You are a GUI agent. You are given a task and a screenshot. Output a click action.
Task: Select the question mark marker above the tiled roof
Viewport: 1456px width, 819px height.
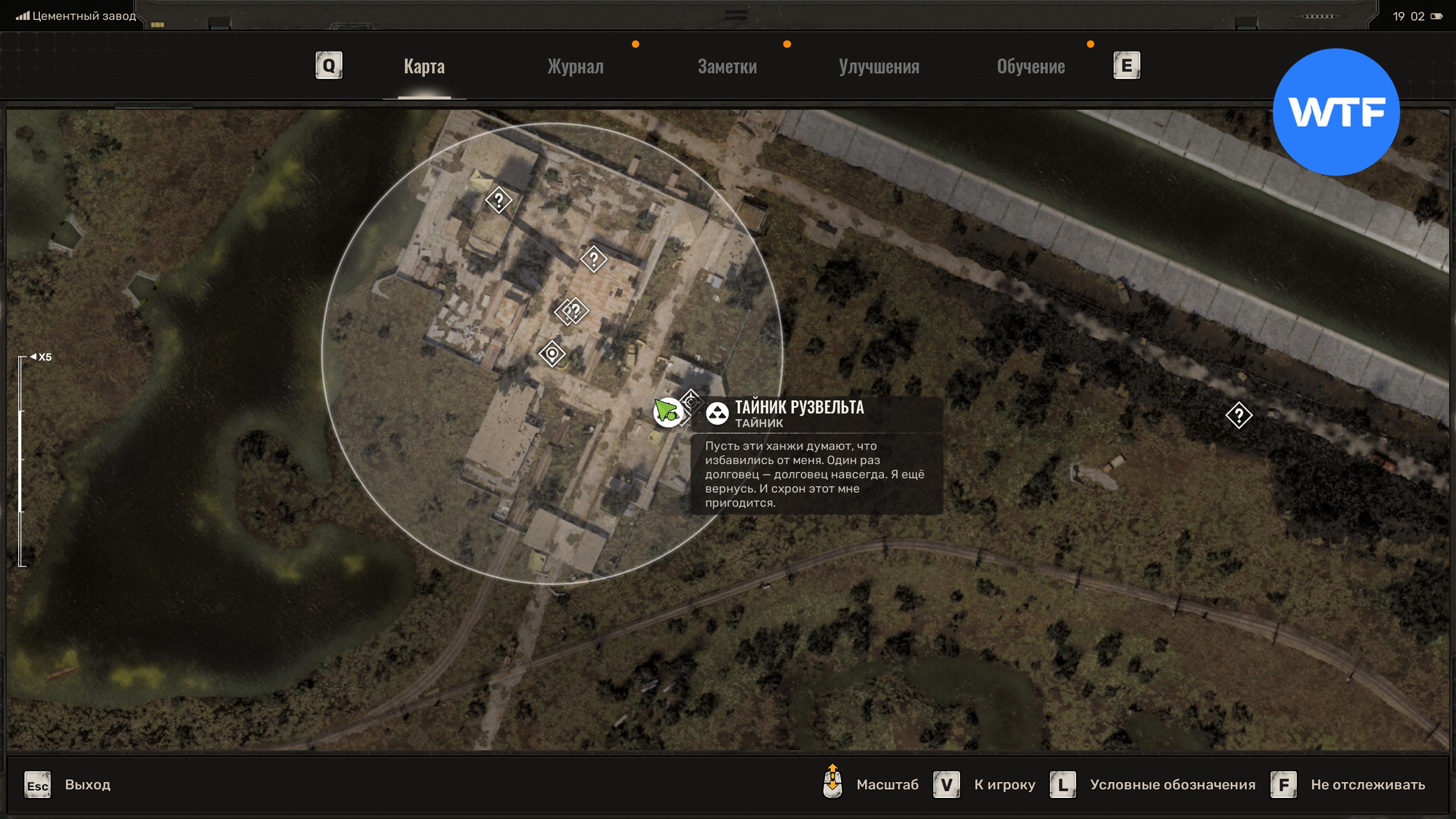(x=593, y=259)
